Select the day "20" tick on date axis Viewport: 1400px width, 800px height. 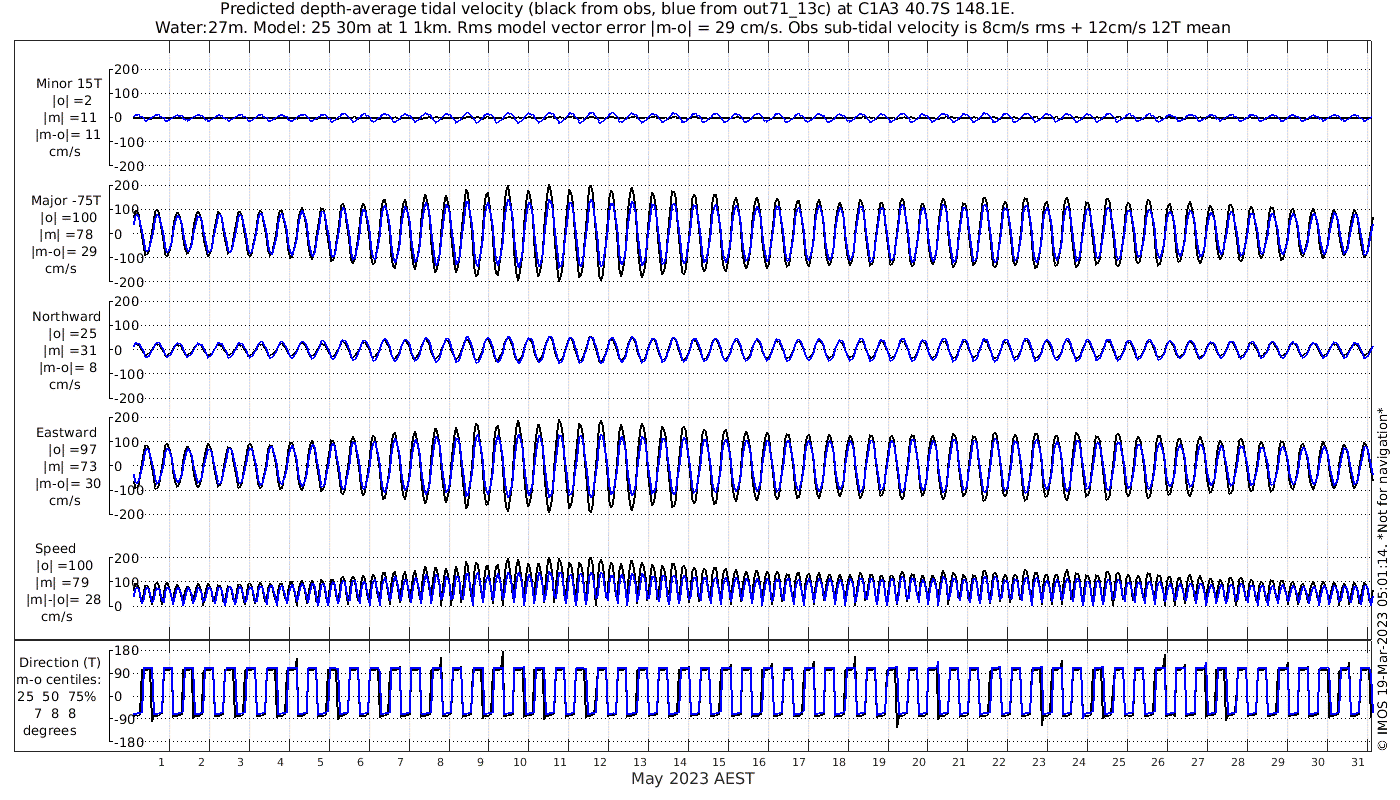click(x=919, y=762)
